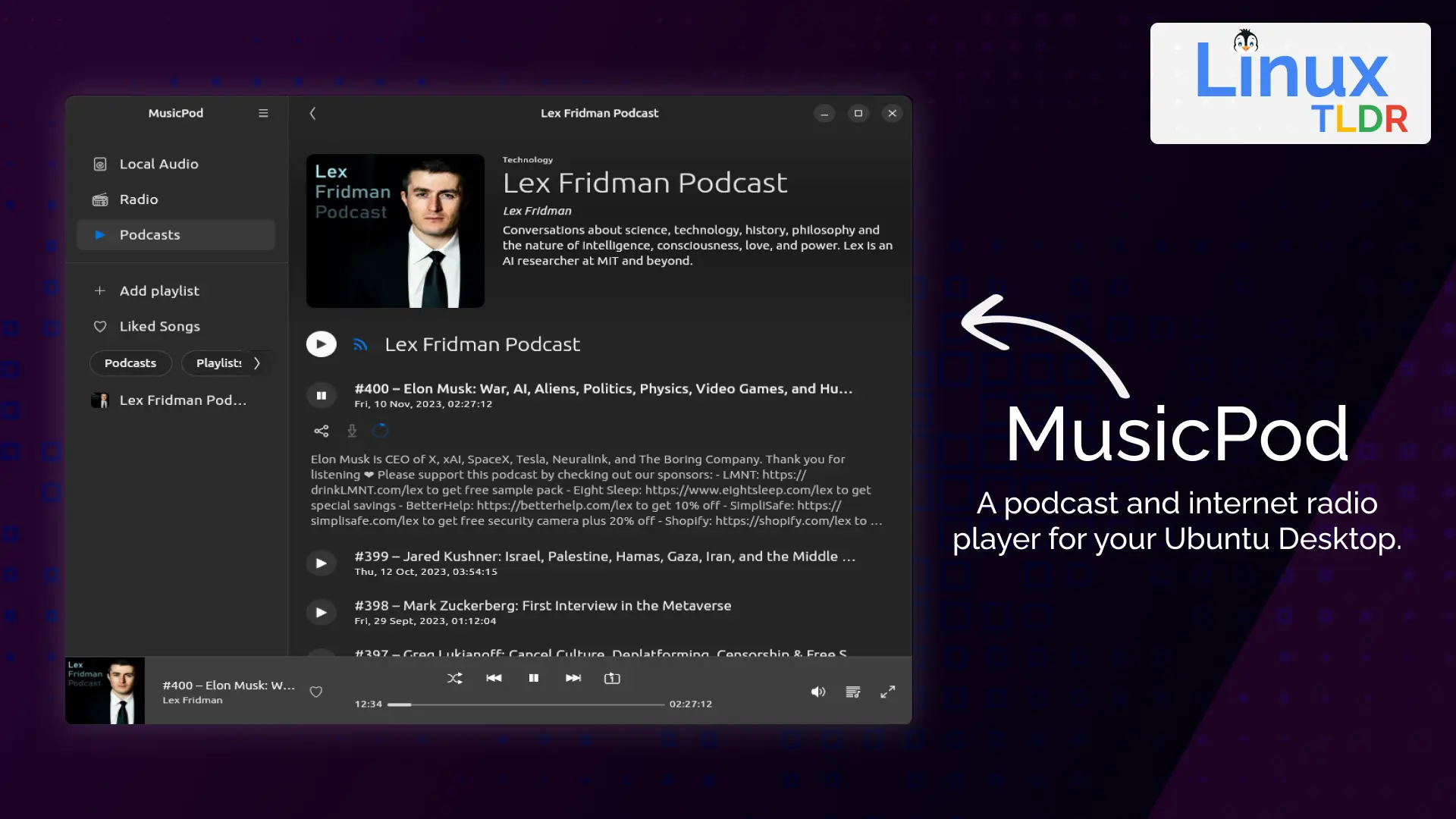
Task: Click the podcast artwork in the bottom player
Action: (105, 691)
